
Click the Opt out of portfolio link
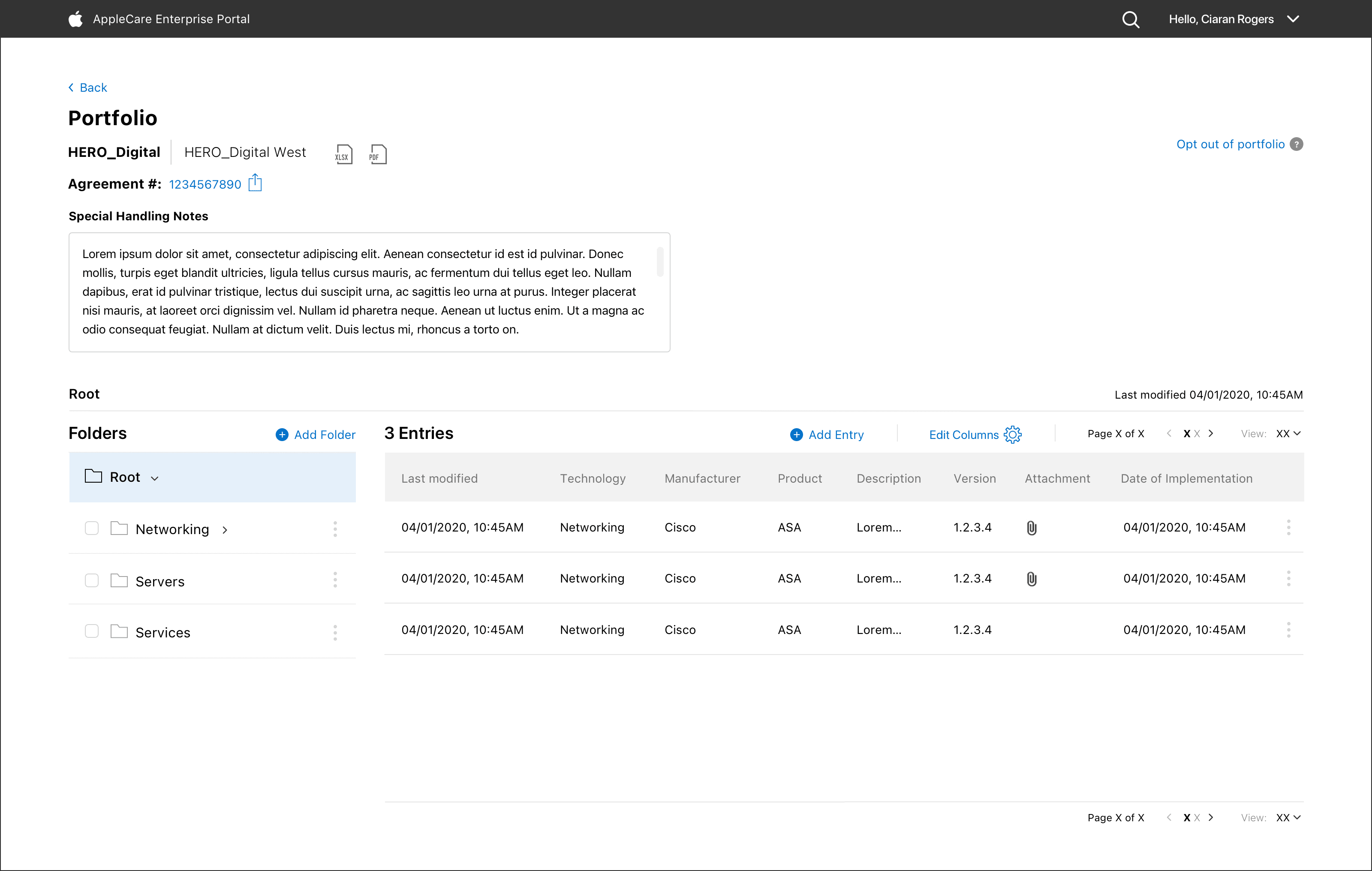point(1230,144)
